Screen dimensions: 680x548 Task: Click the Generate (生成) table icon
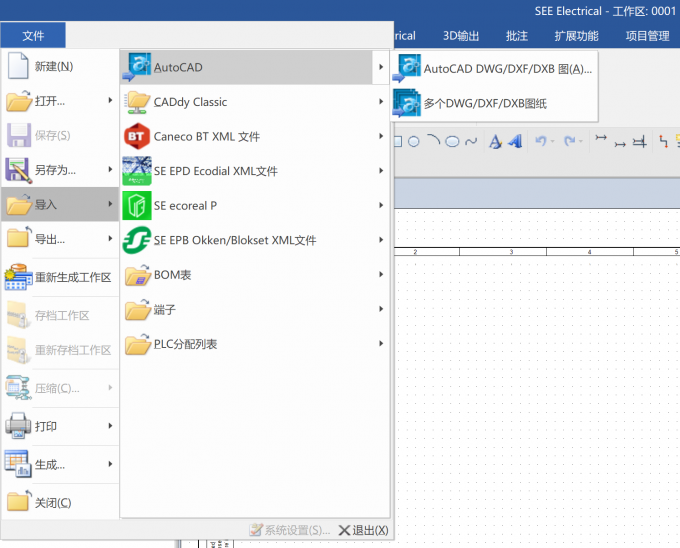click(18, 463)
